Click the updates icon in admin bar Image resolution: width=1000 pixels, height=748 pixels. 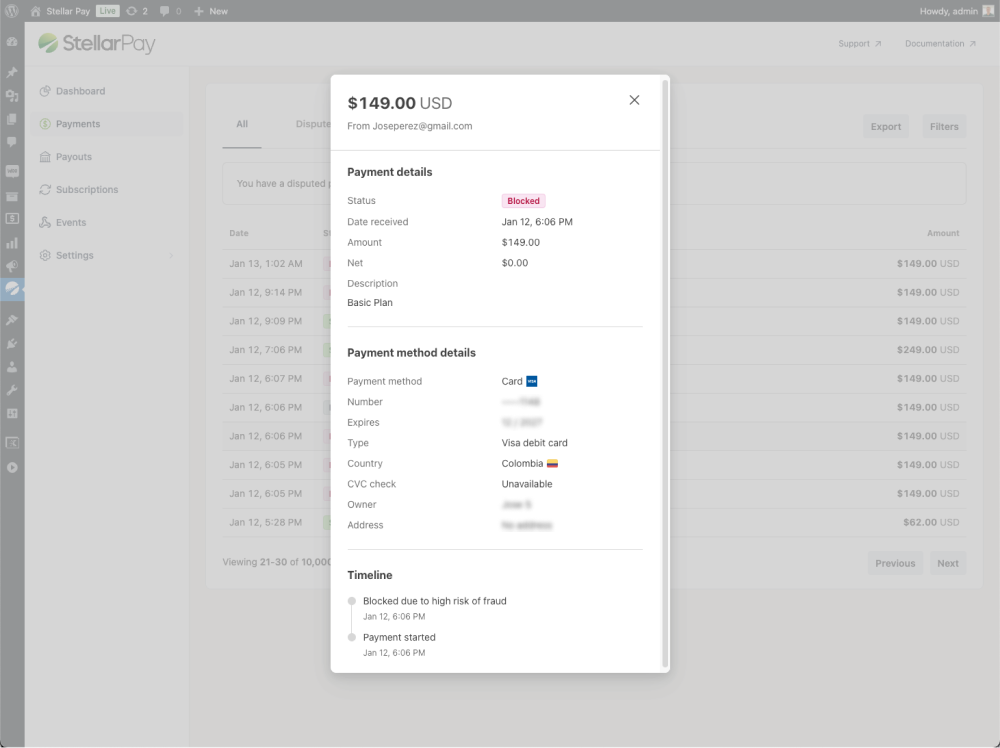(137, 11)
